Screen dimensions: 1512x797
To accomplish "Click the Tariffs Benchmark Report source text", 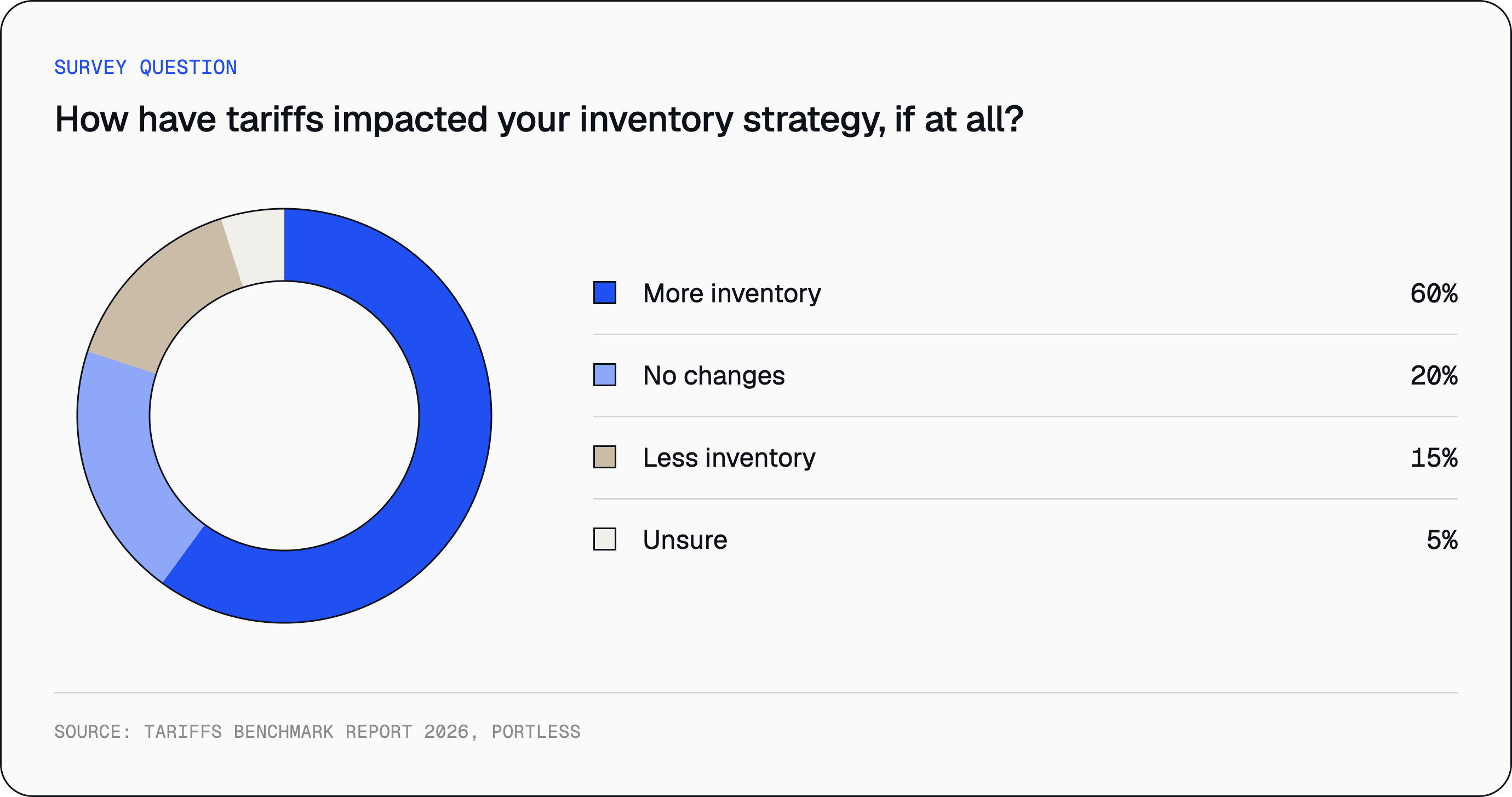I will point(317,731).
